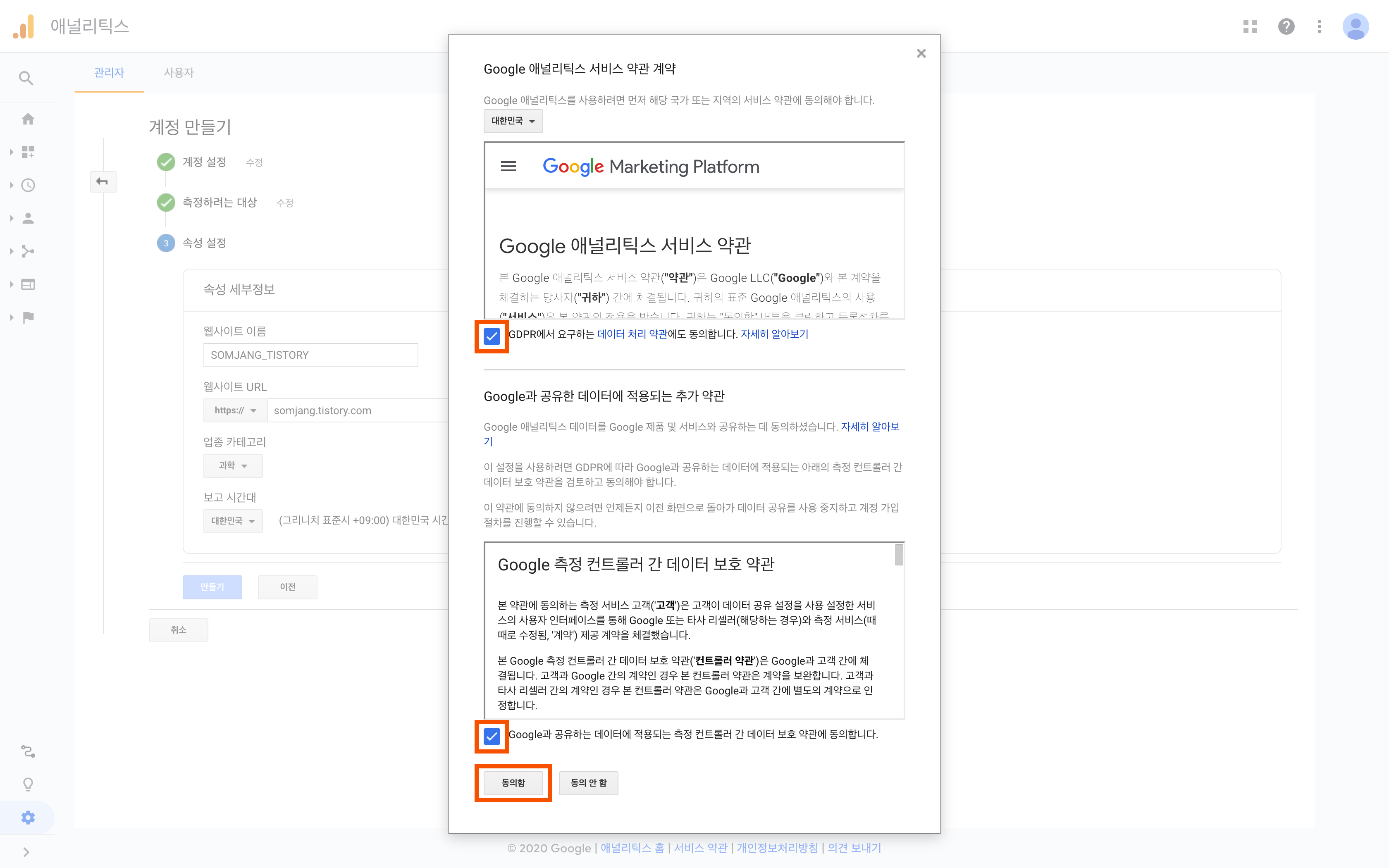Image resolution: width=1389 pixels, height=868 pixels.
Task: Click the scrollbar thumb in data protection terms box
Action: click(x=899, y=555)
